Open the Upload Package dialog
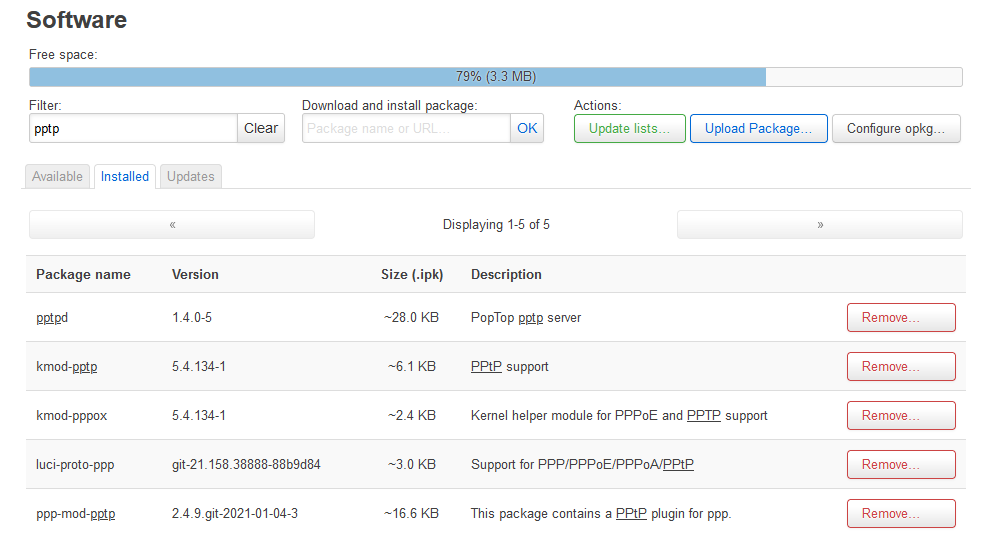 pyautogui.click(x=759, y=128)
